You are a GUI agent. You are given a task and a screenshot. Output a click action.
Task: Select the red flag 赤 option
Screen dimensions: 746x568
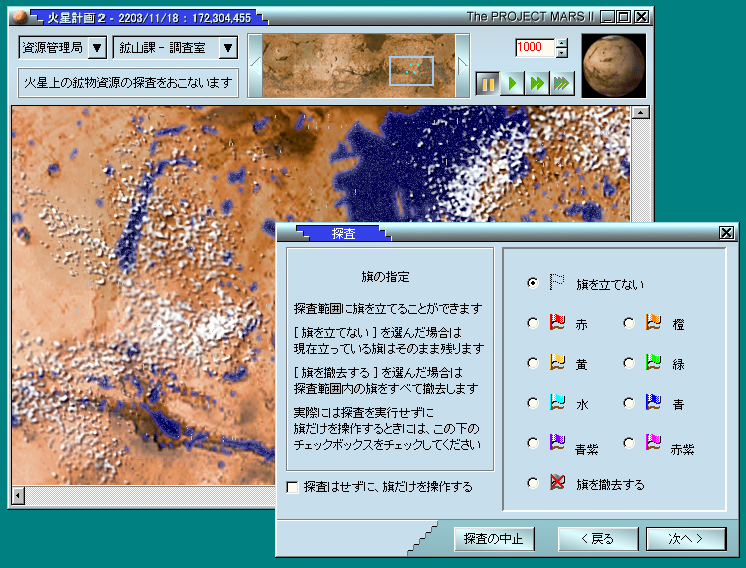(533, 323)
